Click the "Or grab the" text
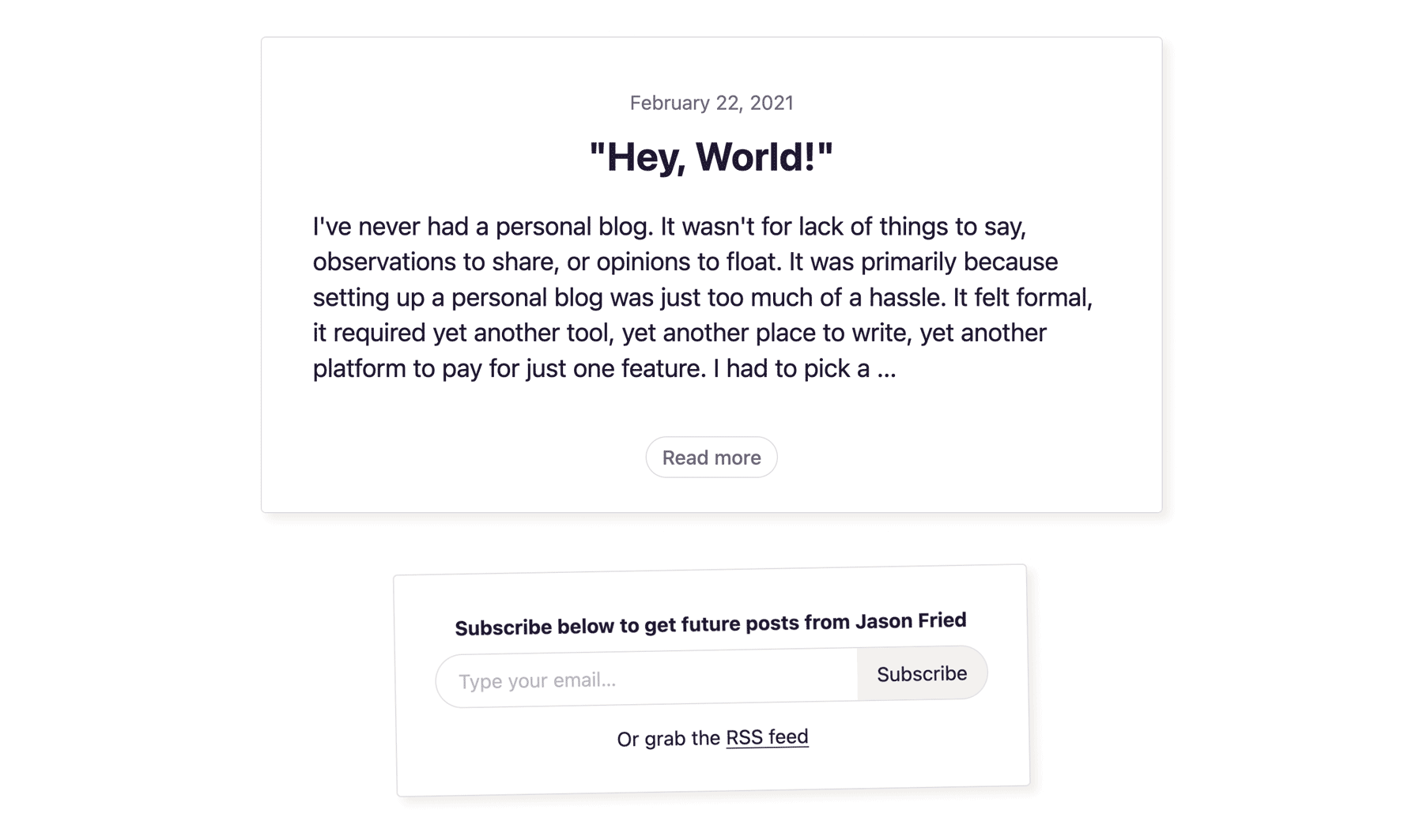Viewport: 1423px width, 840px height. tap(668, 740)
